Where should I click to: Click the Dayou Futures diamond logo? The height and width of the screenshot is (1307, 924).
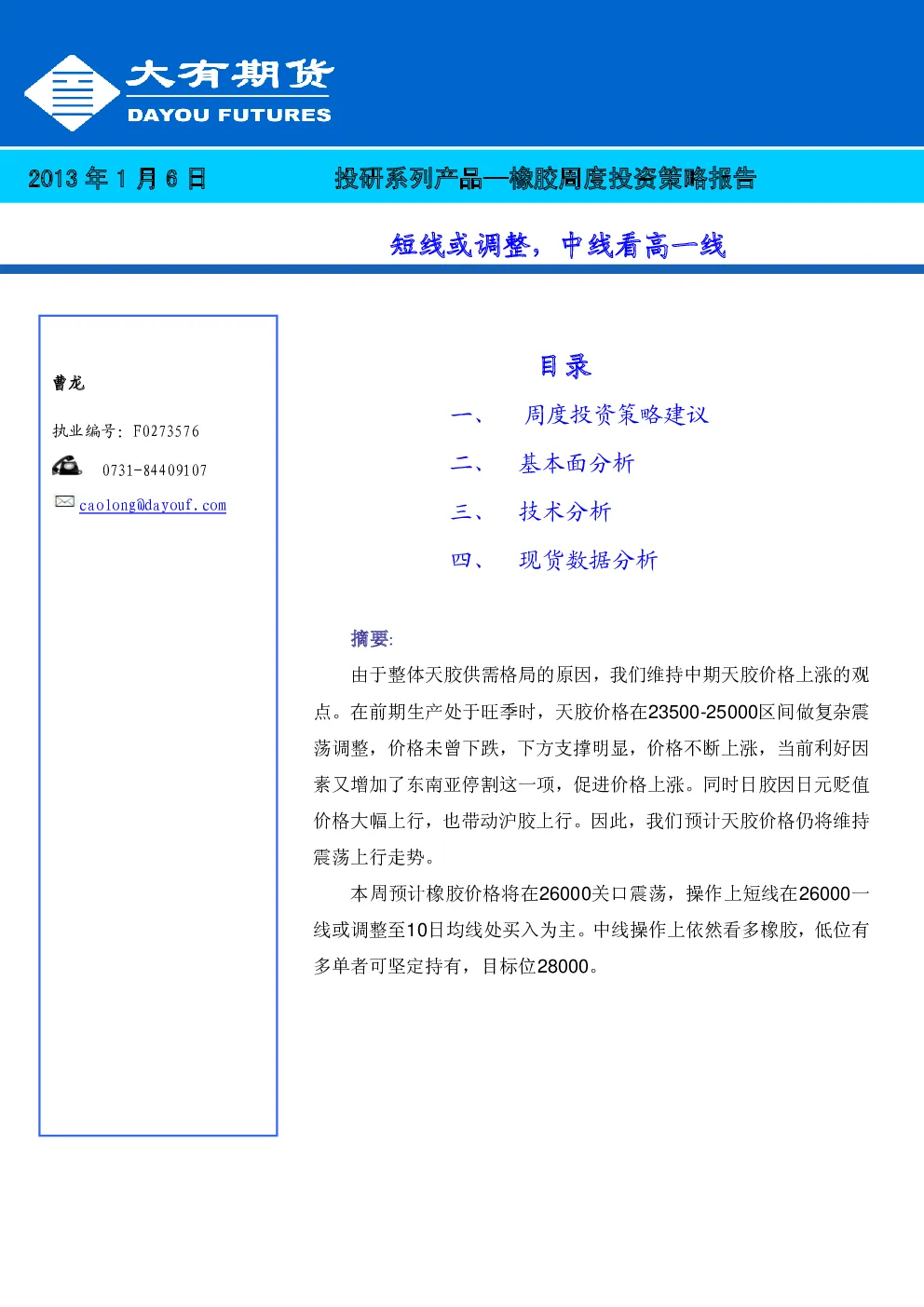point(73,92)
